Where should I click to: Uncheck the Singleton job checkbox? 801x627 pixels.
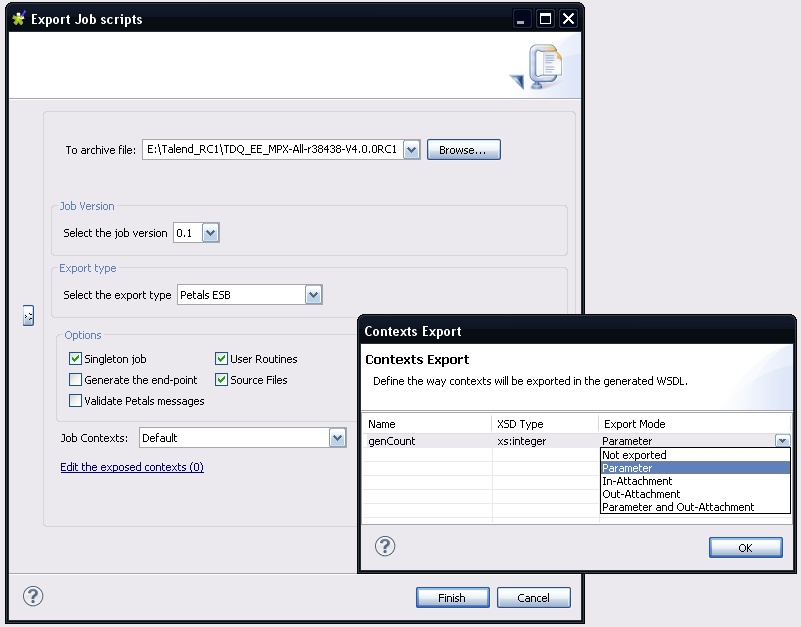point(76,359)
